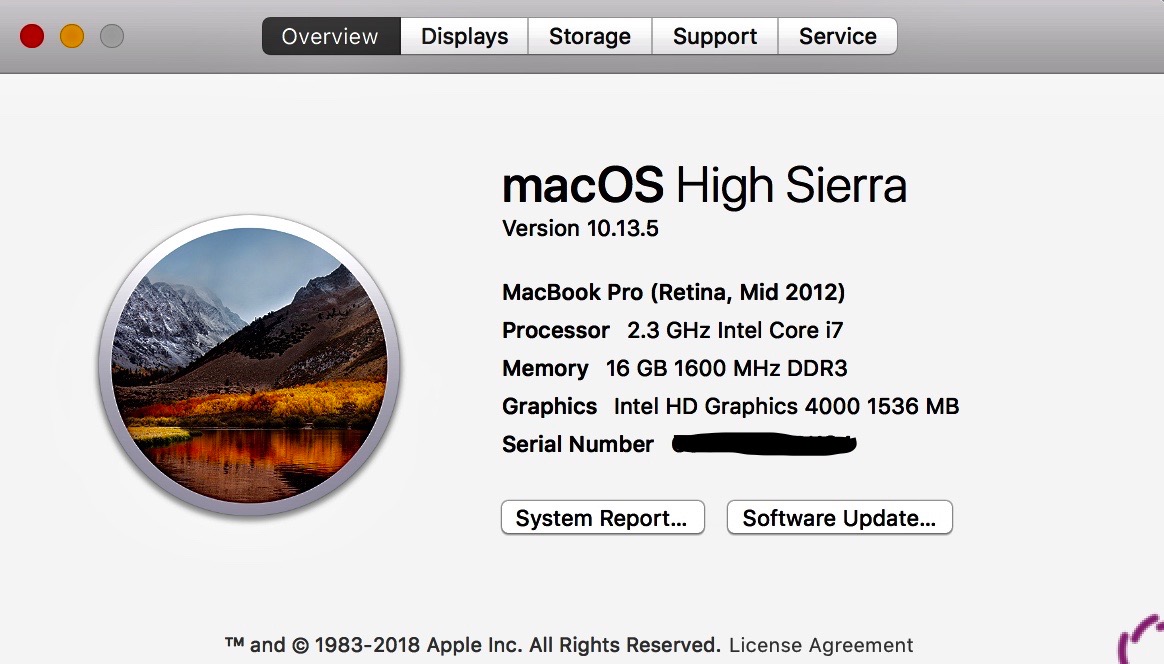Click the Memory label
1164x664 pixels.
pos(546,368)
